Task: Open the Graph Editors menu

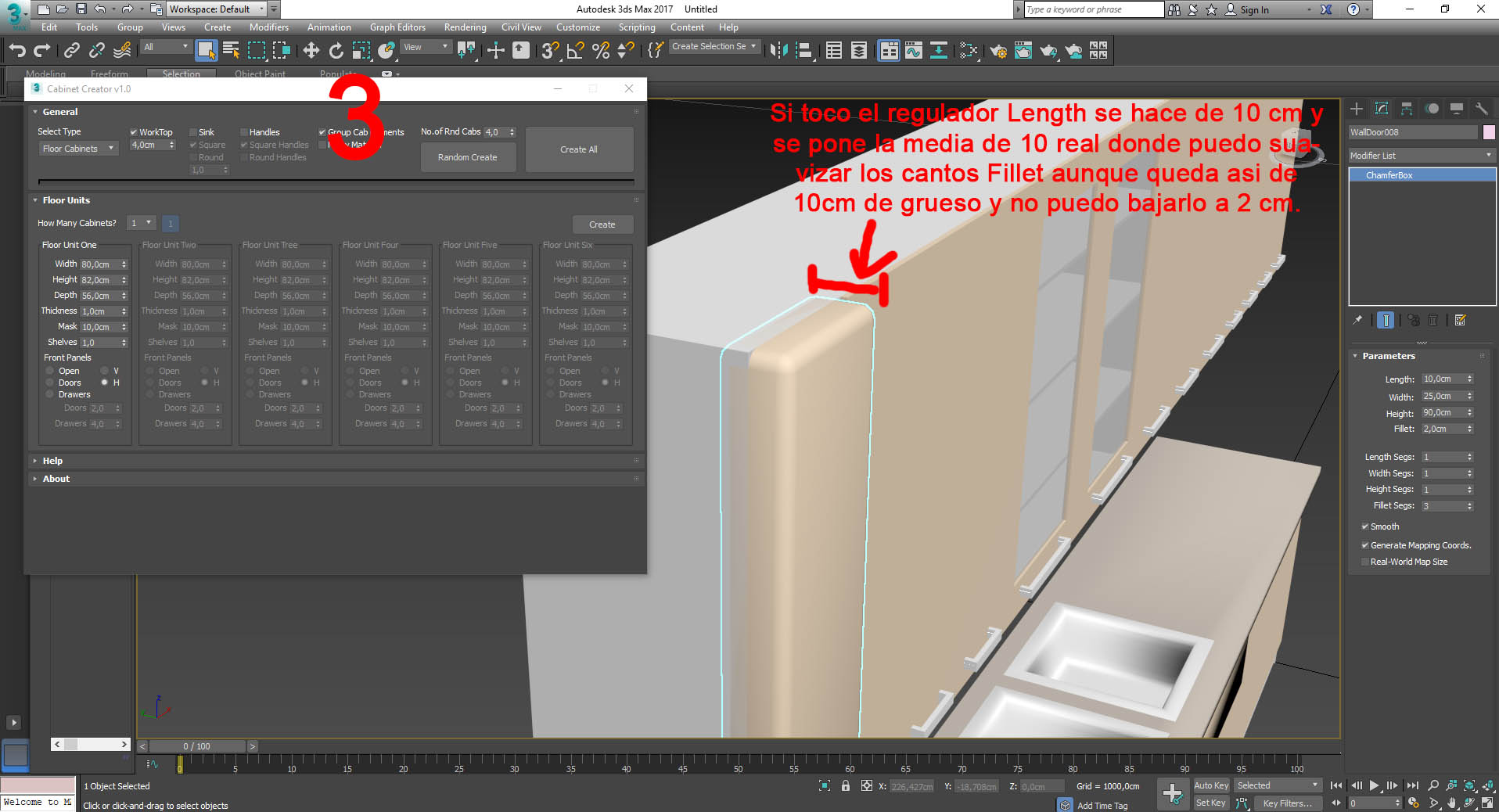Action: [x=397, y=27]
